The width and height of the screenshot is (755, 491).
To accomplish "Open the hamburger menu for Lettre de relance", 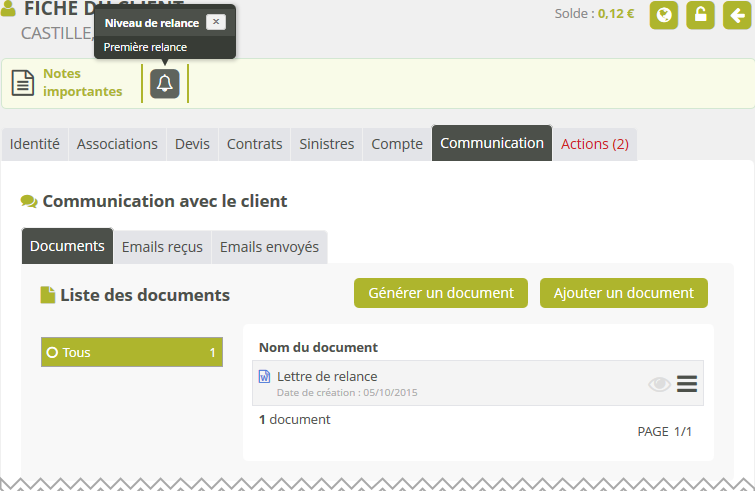I will (686, 384).
